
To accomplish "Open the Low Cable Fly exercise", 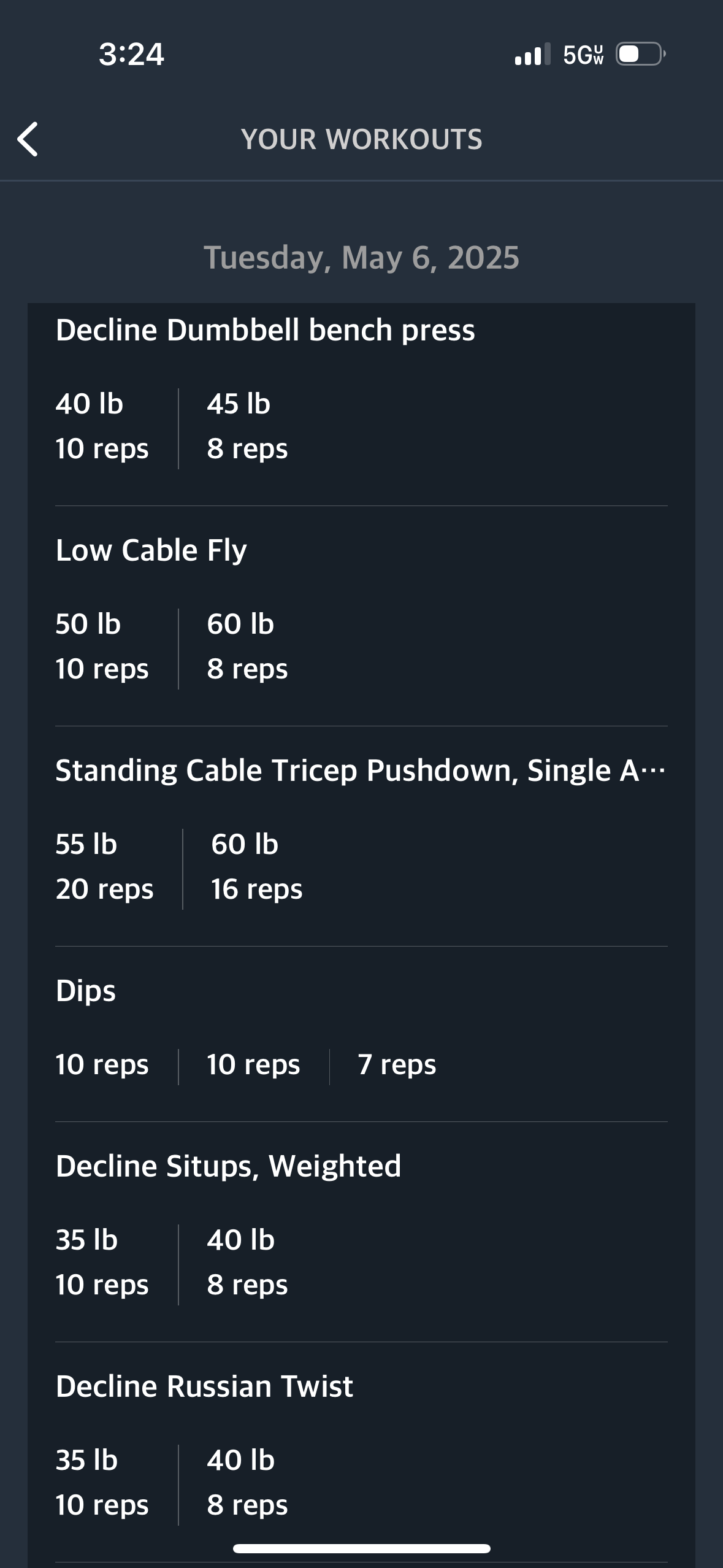I will [151, 550].
